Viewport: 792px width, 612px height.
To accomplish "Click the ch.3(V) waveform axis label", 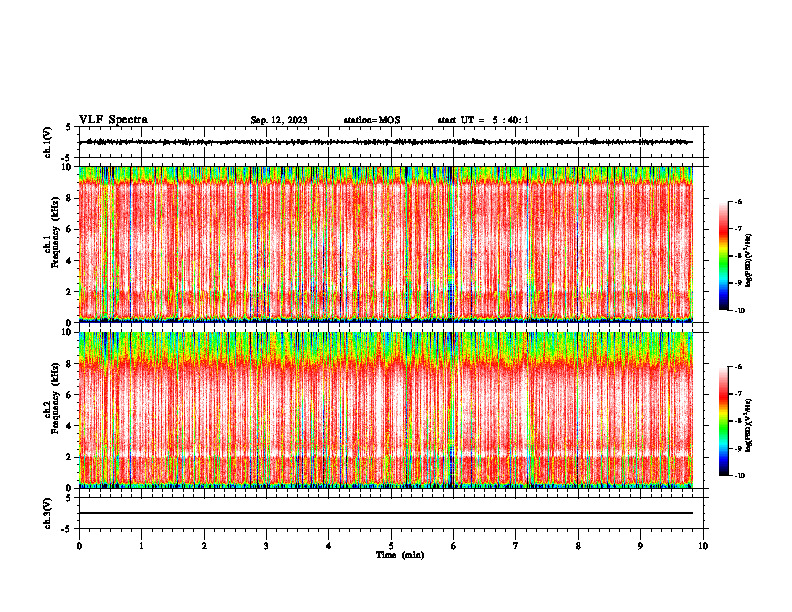I will [48, 513].
